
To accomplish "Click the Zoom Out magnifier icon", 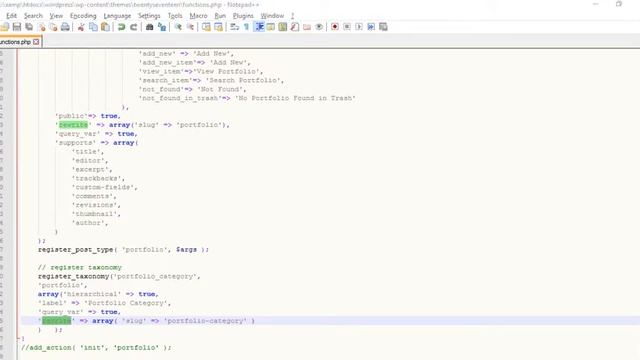I will 190,27.
